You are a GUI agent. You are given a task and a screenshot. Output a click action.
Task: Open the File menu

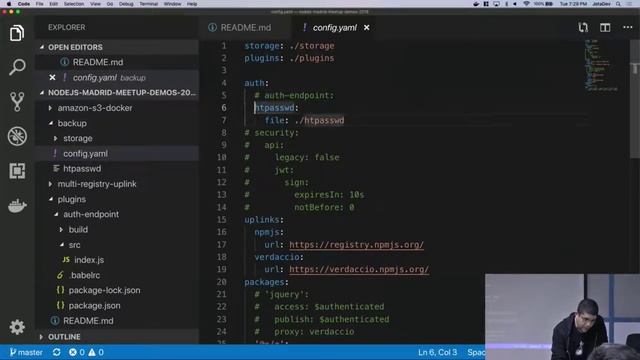coord(39,4)
